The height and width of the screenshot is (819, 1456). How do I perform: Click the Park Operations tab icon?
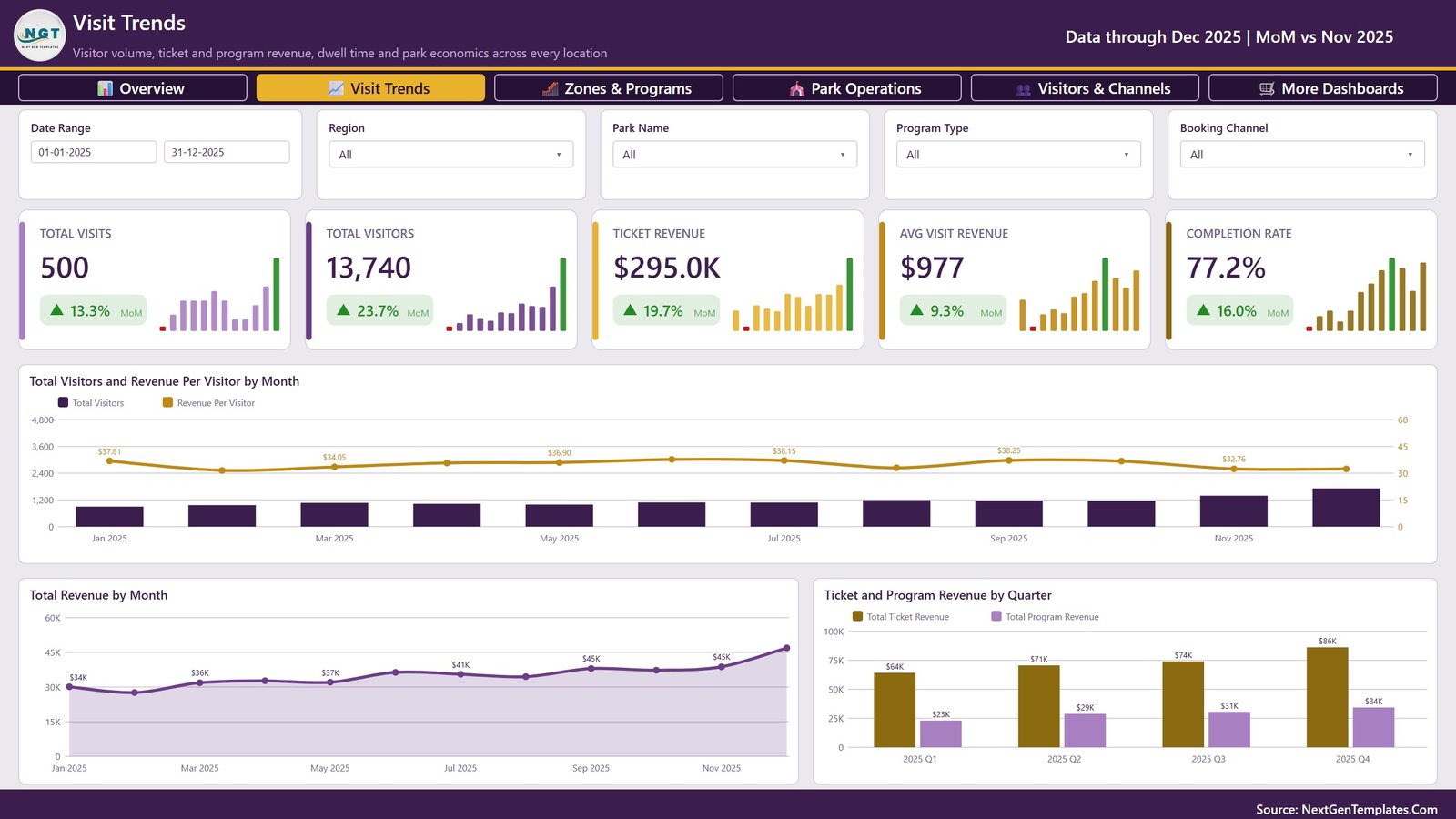796,88
